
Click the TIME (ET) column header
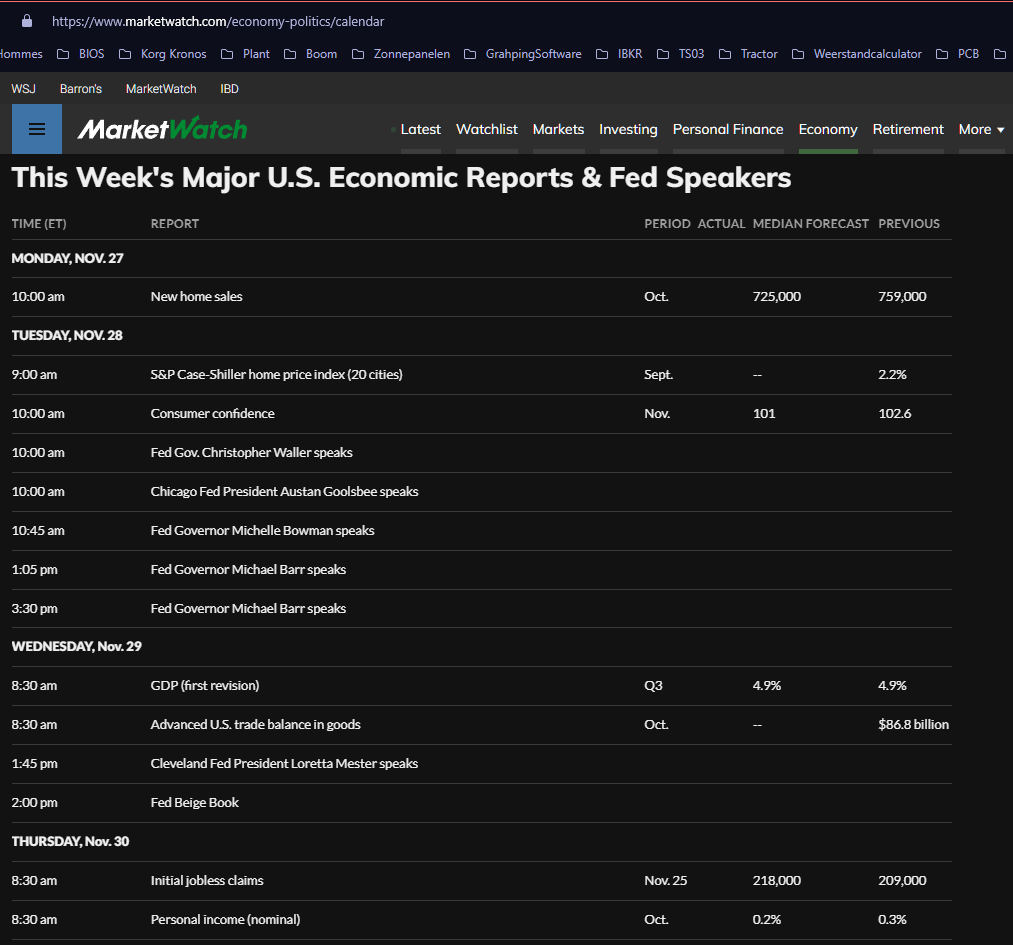pyautogui.click(x=39, y=223)
